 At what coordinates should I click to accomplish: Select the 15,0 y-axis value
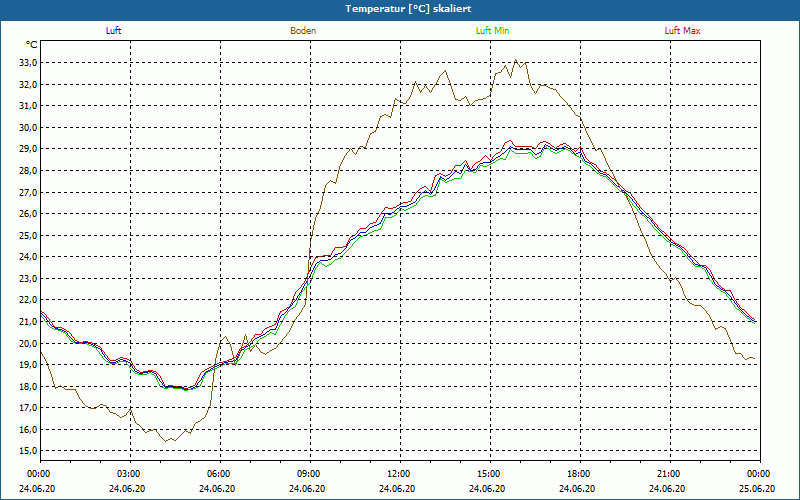click(27, 451)
